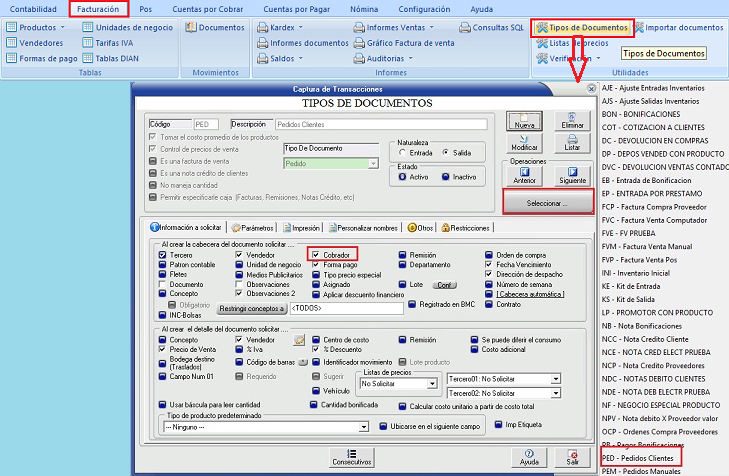Go to Siguiente record
Screen dimensions: 729x476
coord(573,176)
